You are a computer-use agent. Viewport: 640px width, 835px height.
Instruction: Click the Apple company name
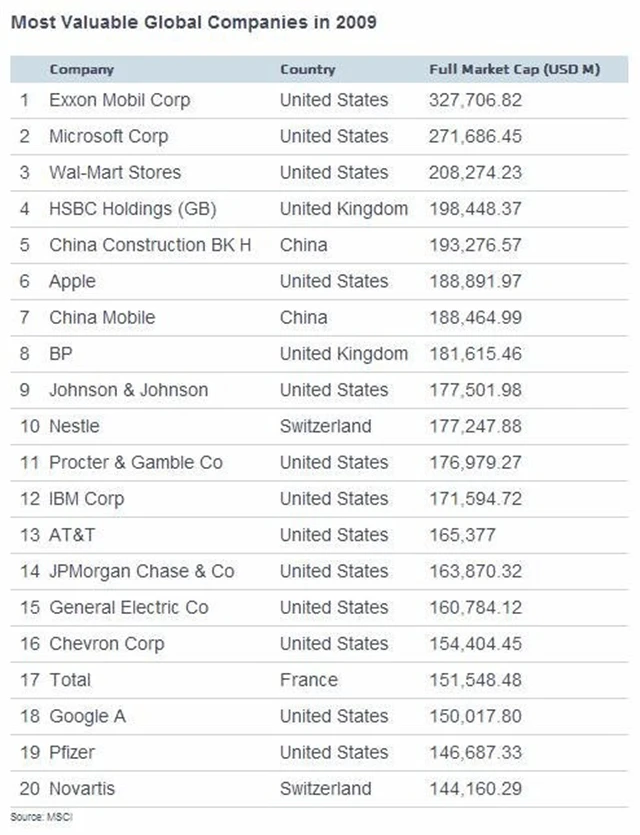tap(72, 281)
